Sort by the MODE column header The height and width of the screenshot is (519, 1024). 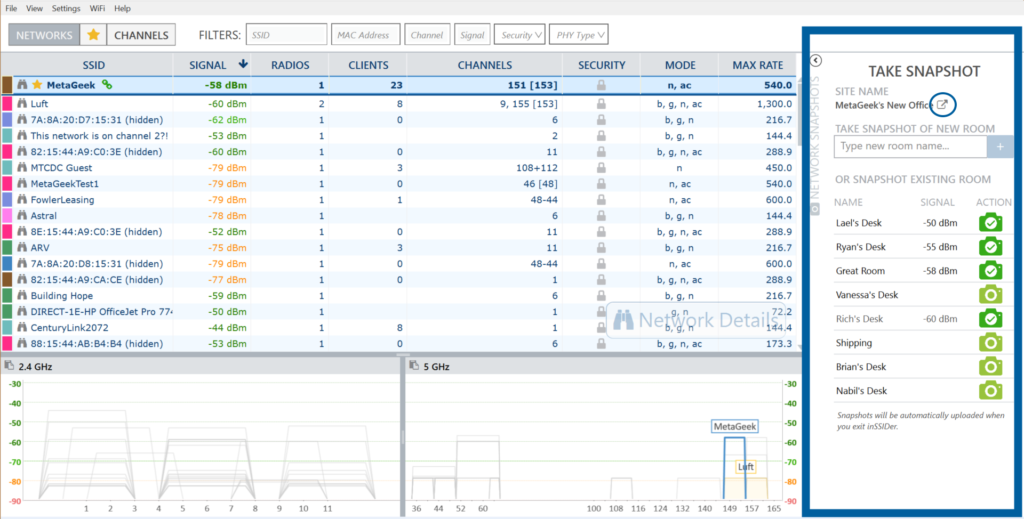tap(680, 65)
